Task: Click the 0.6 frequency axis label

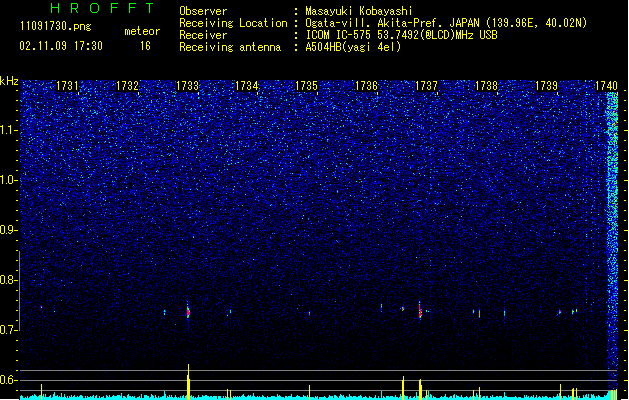Action: click(x=9, y=380)
